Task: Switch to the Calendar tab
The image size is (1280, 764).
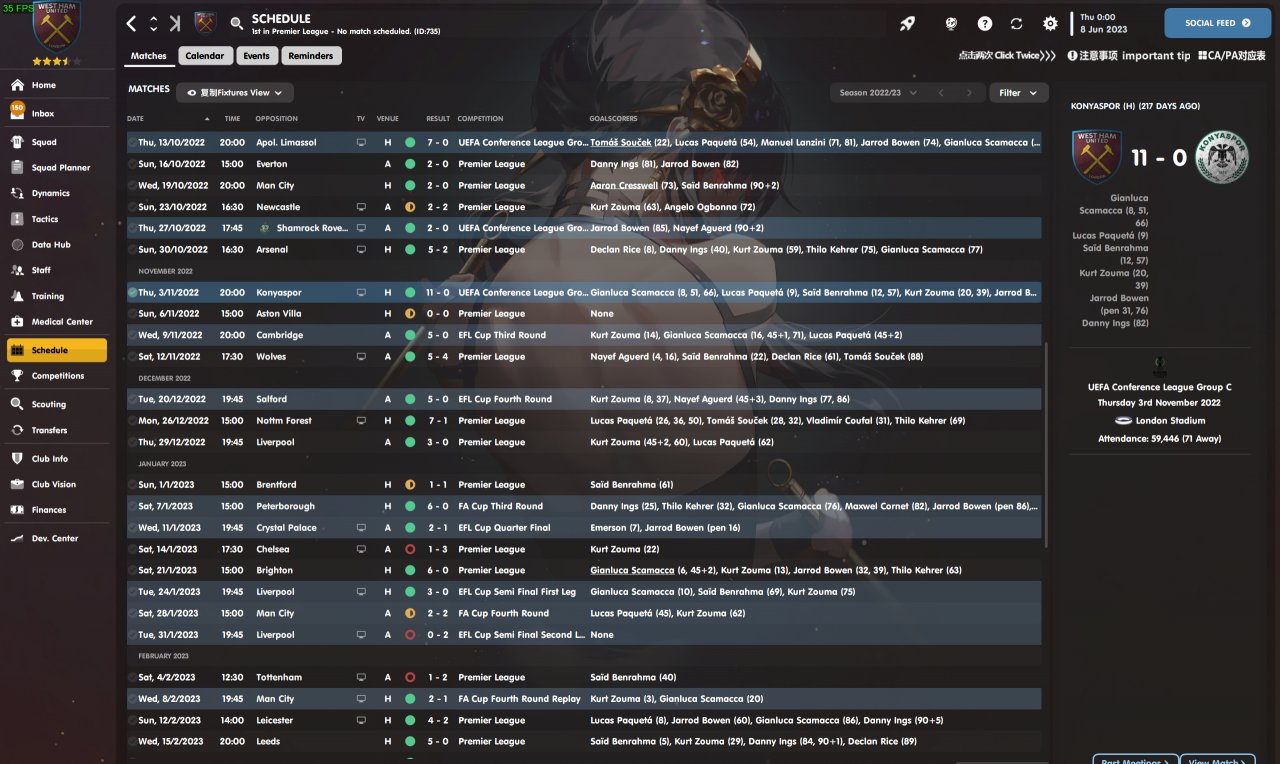Action: click(x=205, y=56)
